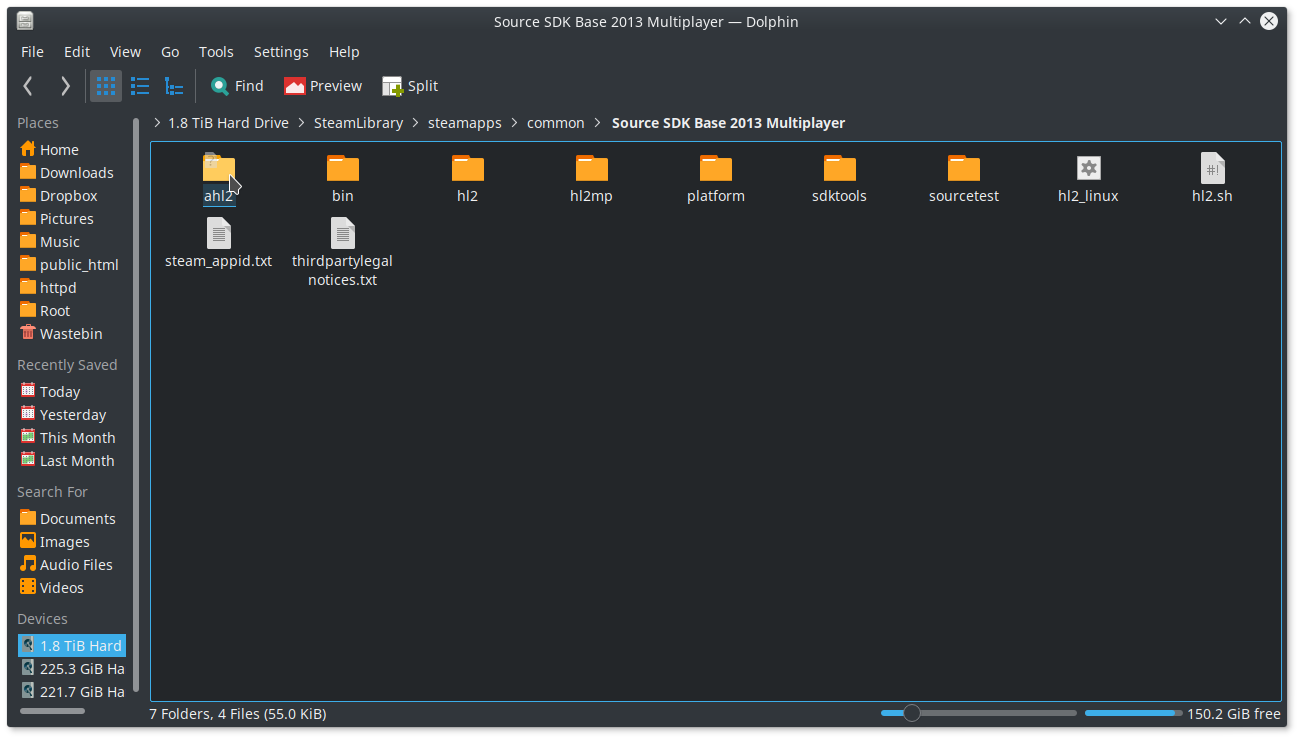
Task: Open the File menu
Action: 32,52
